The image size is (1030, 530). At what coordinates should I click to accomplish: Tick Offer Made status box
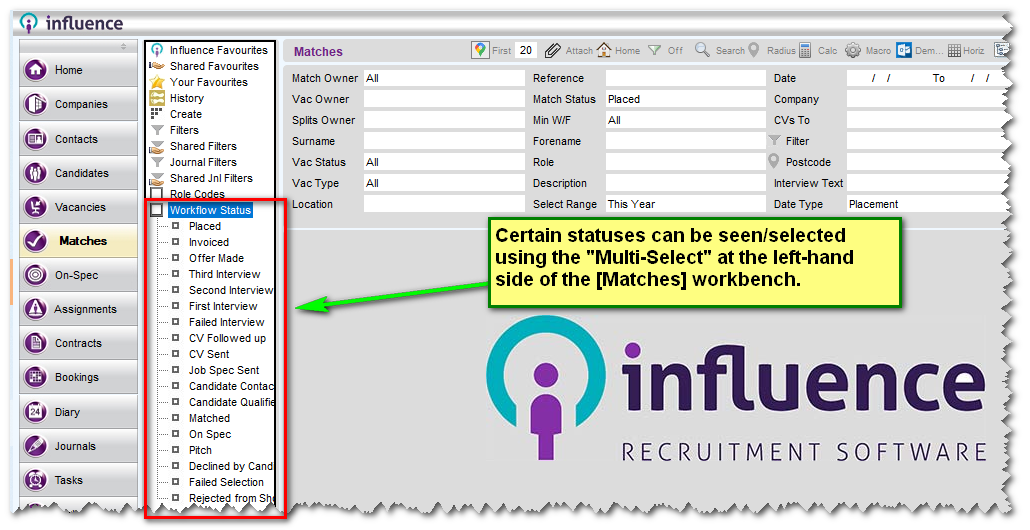point(175,257)
